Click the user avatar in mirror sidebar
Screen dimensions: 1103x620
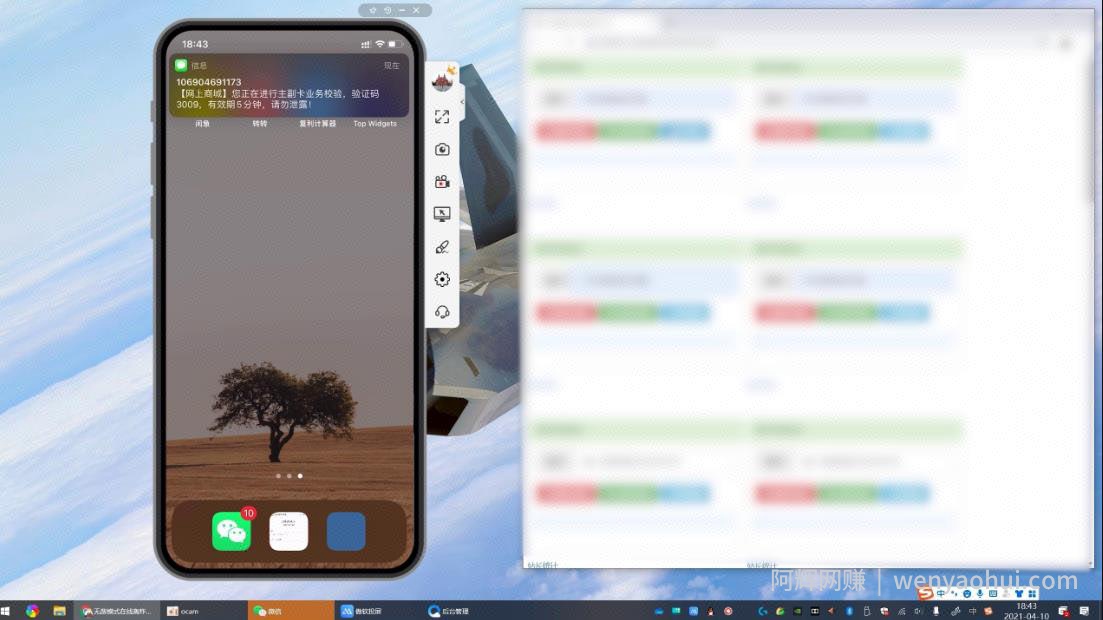442,81
